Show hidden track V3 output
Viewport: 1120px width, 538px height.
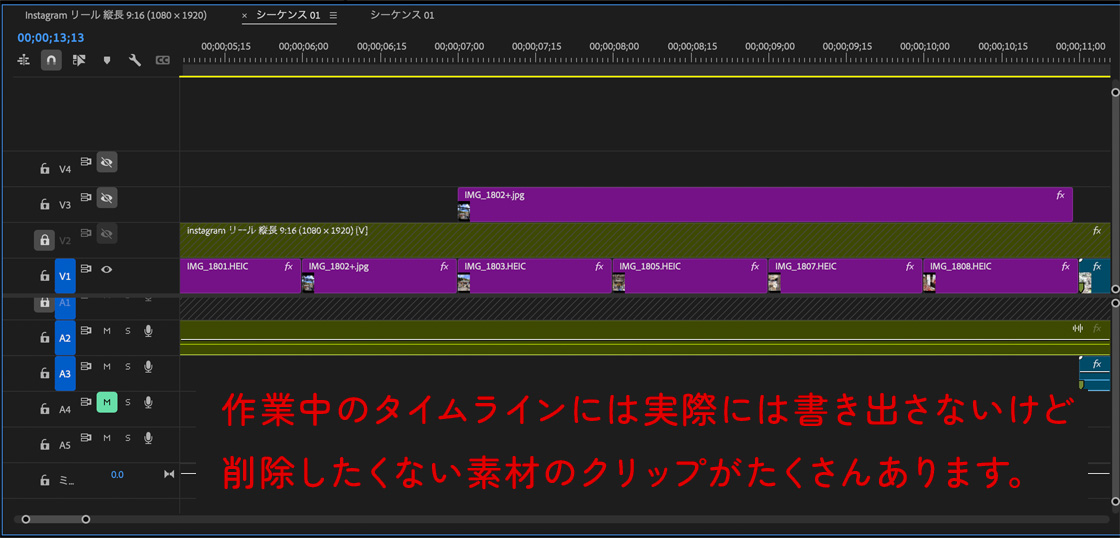[106, 197]
